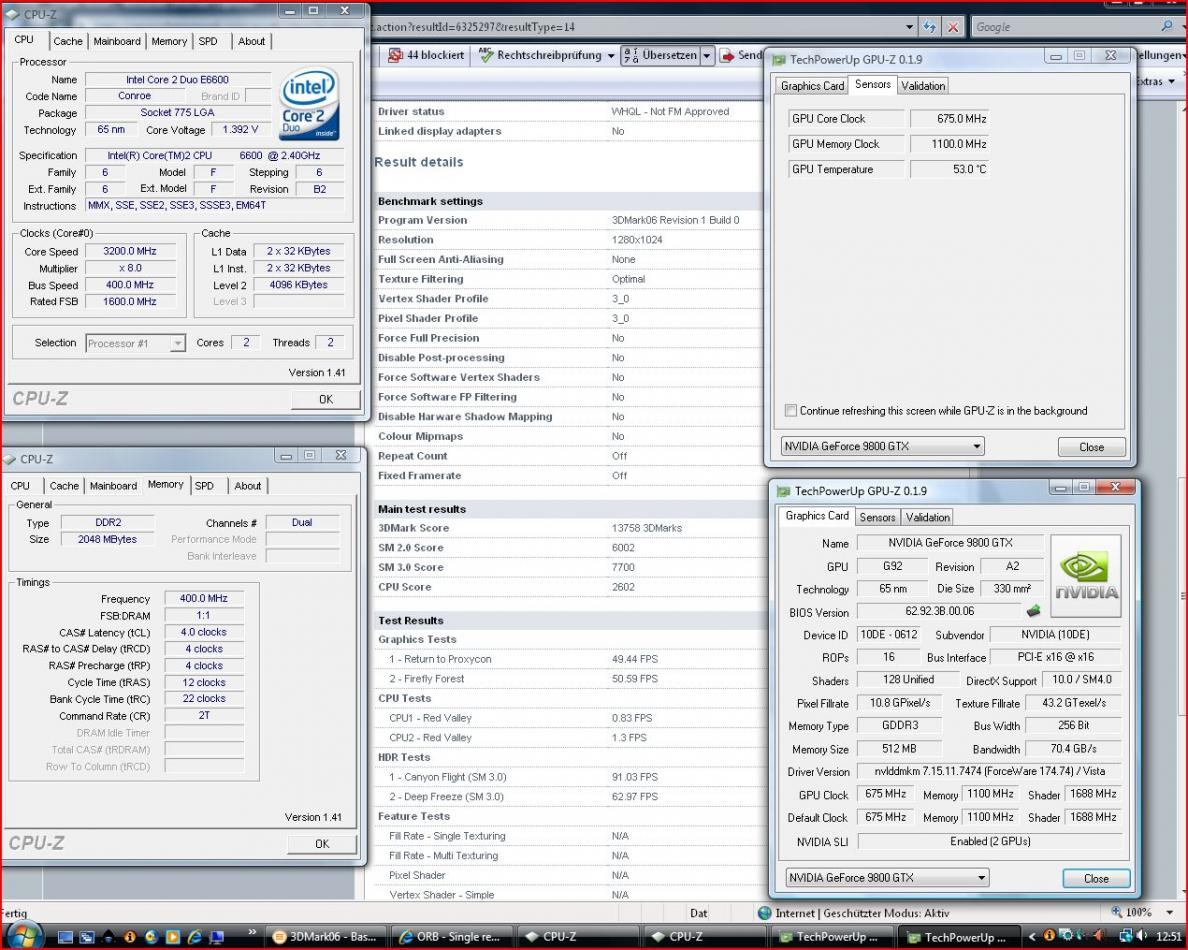Image resolution: width=1188 pixels, height=950 pixels.
Task: Click the taskbar clock showing 12:51
Action: point(1170,937)
